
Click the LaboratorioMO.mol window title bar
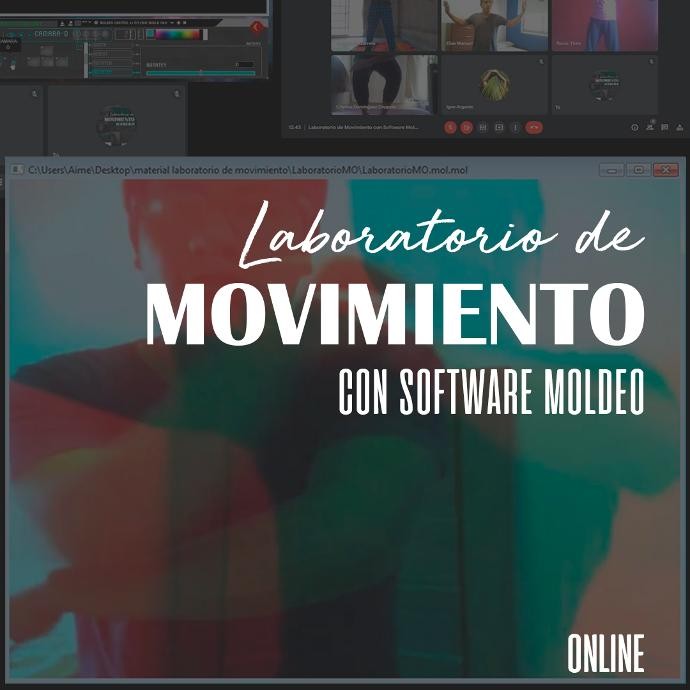300,170
